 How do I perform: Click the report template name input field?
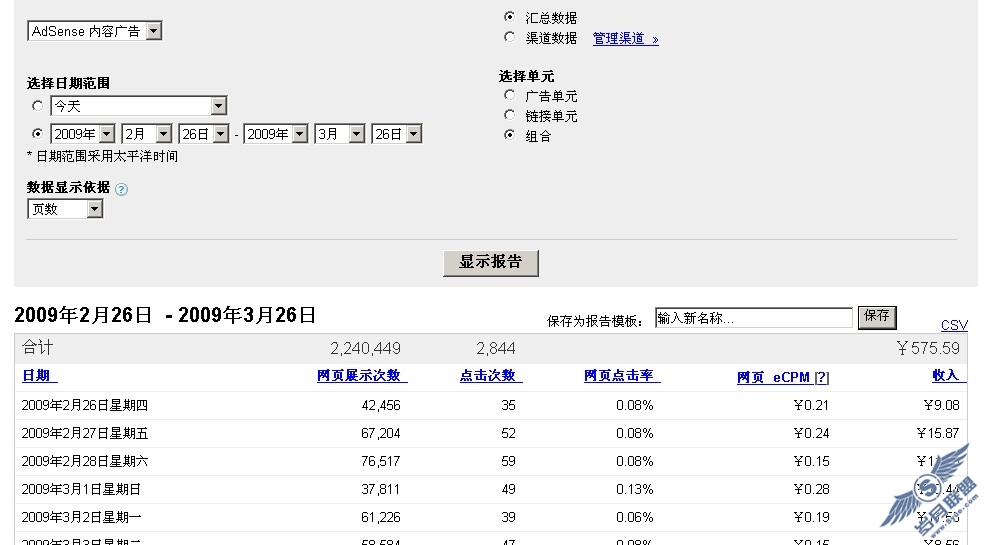coord(753,318)
